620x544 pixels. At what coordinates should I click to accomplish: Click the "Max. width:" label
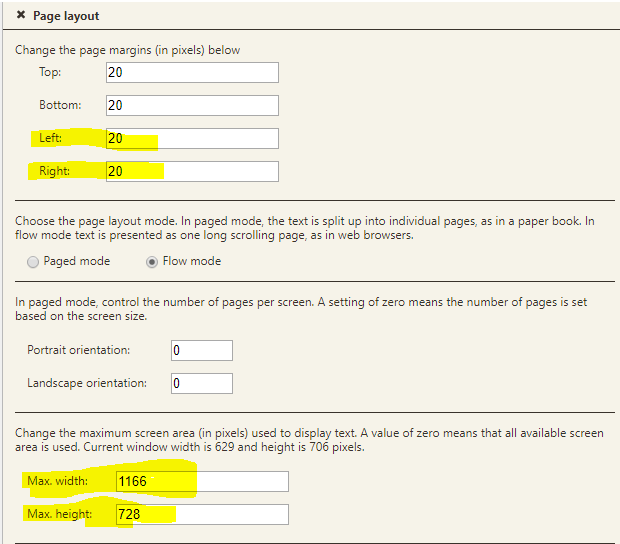pyautogui.click(x=59, y=481)
